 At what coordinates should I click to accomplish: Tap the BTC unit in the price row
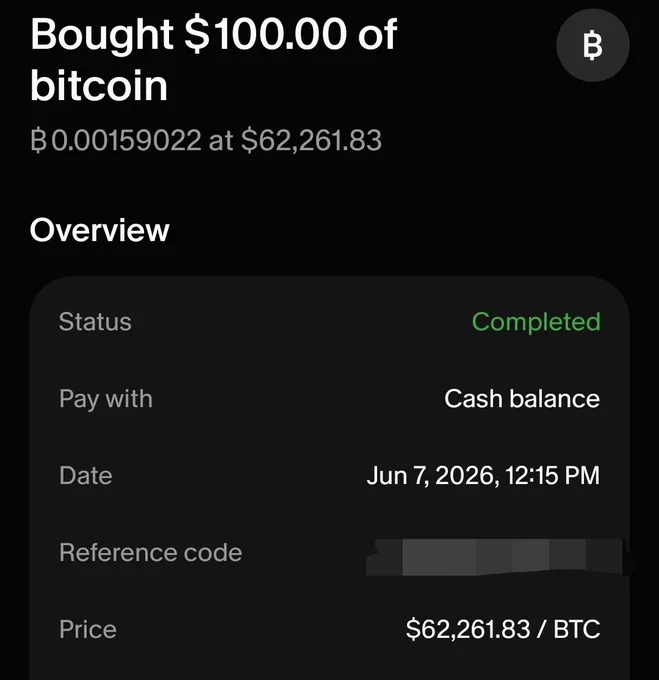577,629
